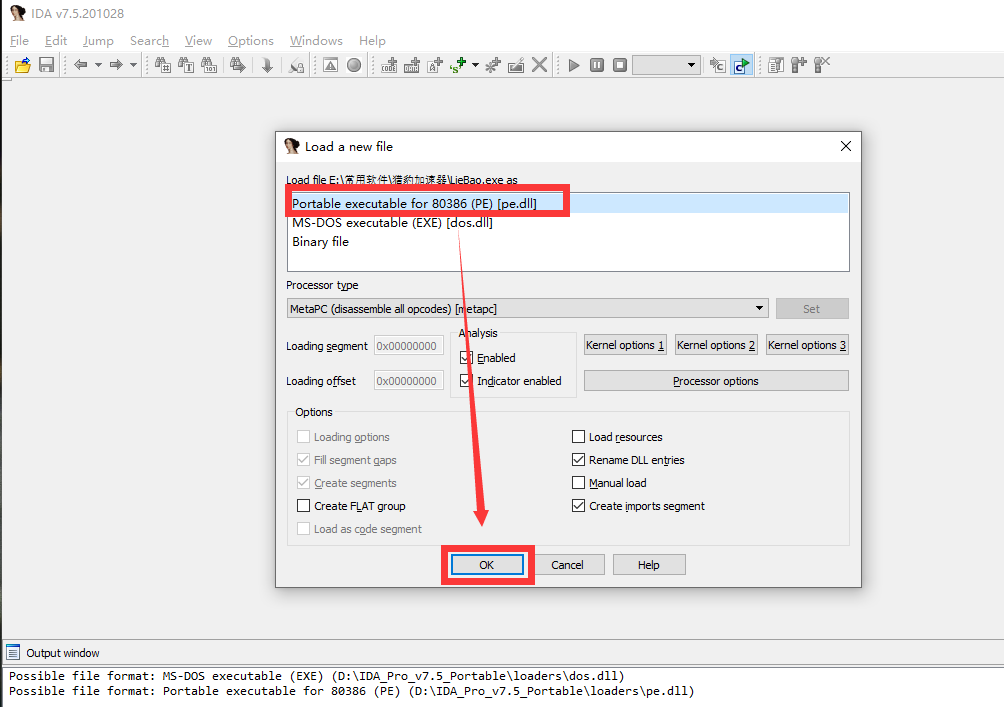Click the down arrow jump icon
The height and width of the screenshot is (707, 1004).
(267, 65)
